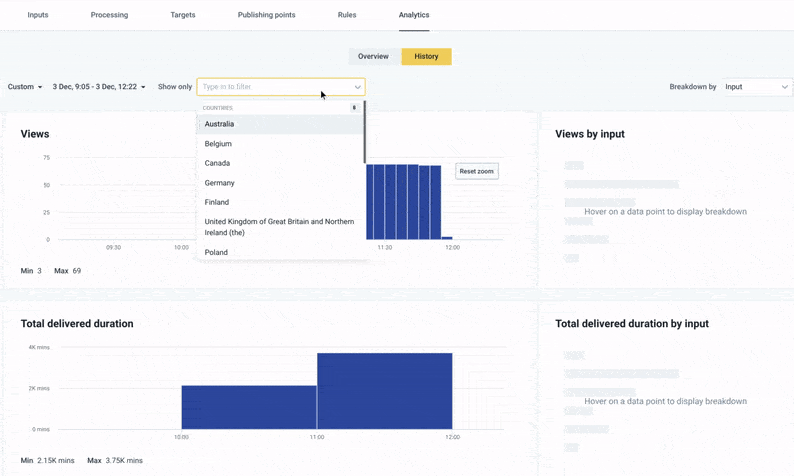Click the country list scrollbar
This screenshot has width=794, height=476.
coord(365,132)
